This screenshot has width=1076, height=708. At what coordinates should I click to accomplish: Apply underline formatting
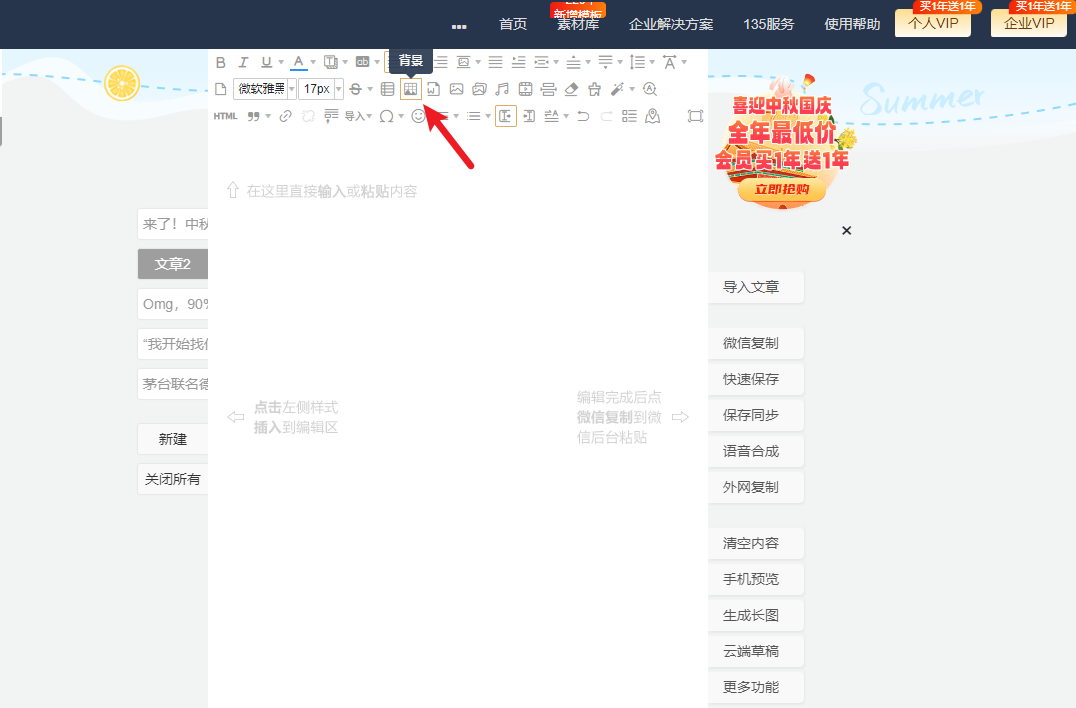(x=266, y=62)
